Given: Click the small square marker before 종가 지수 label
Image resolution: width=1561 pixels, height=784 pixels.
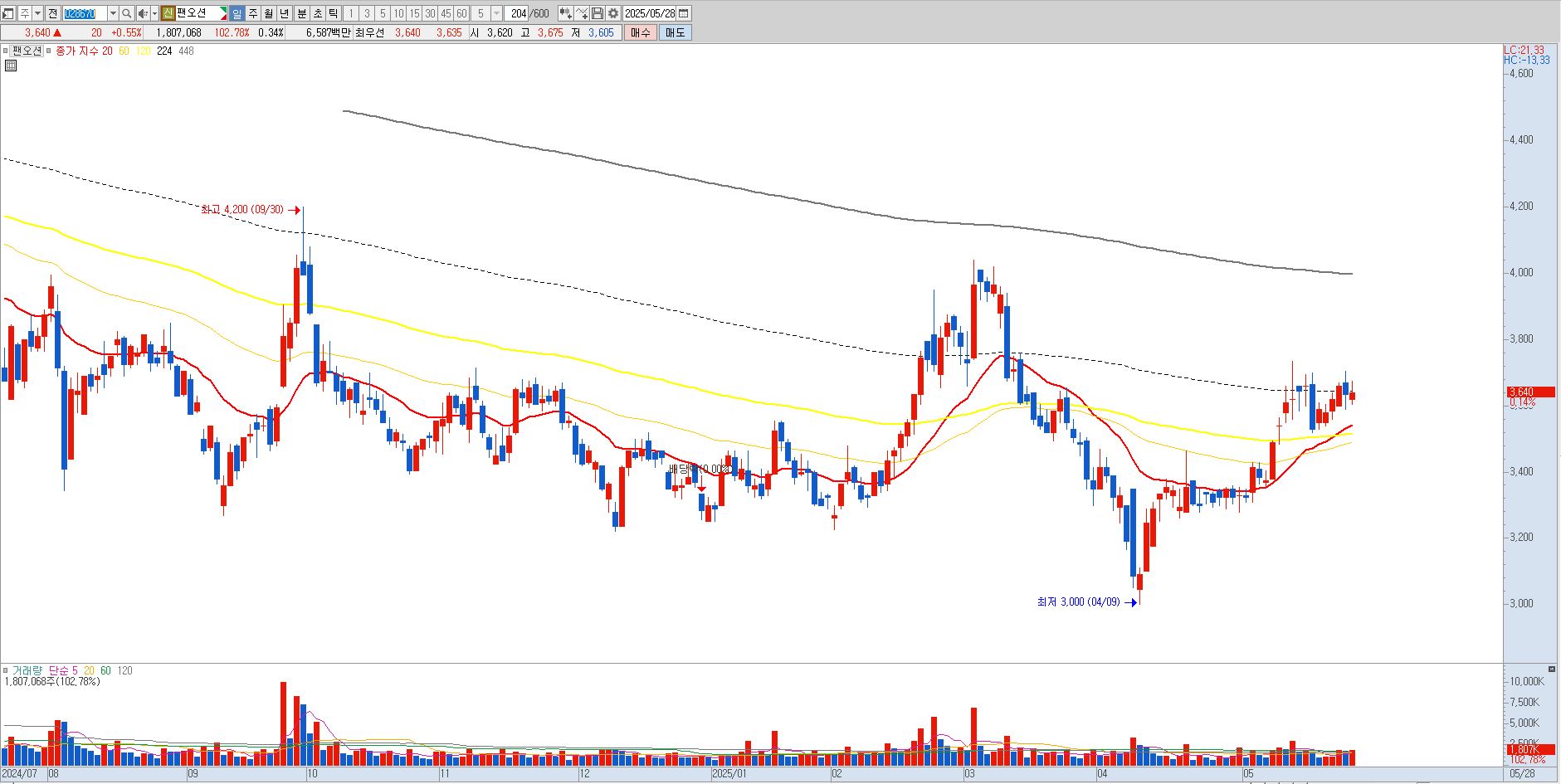Looking at the screenshot, I should click(50, 51).
